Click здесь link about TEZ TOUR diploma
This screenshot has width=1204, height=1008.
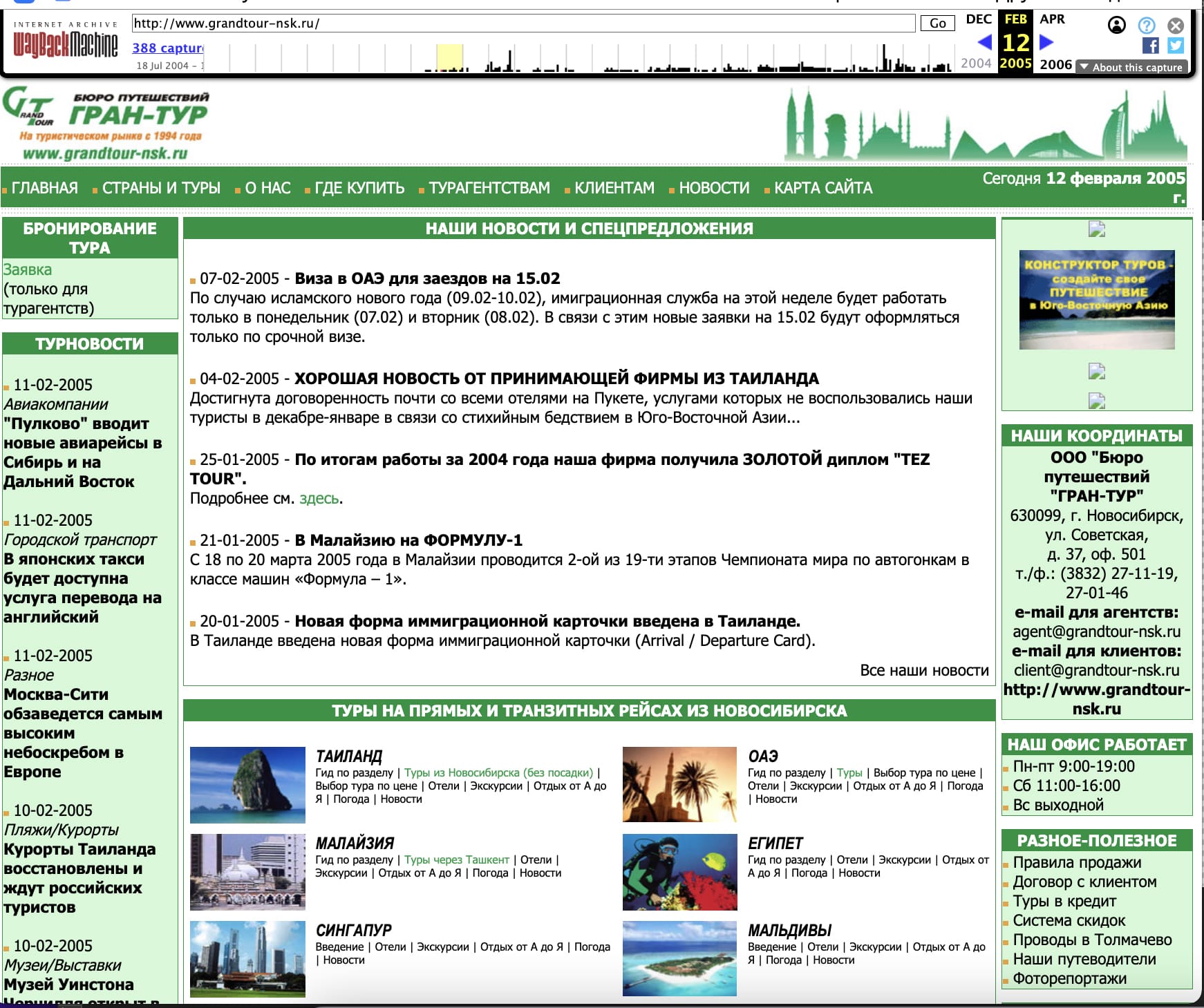[x=319, y=498]
